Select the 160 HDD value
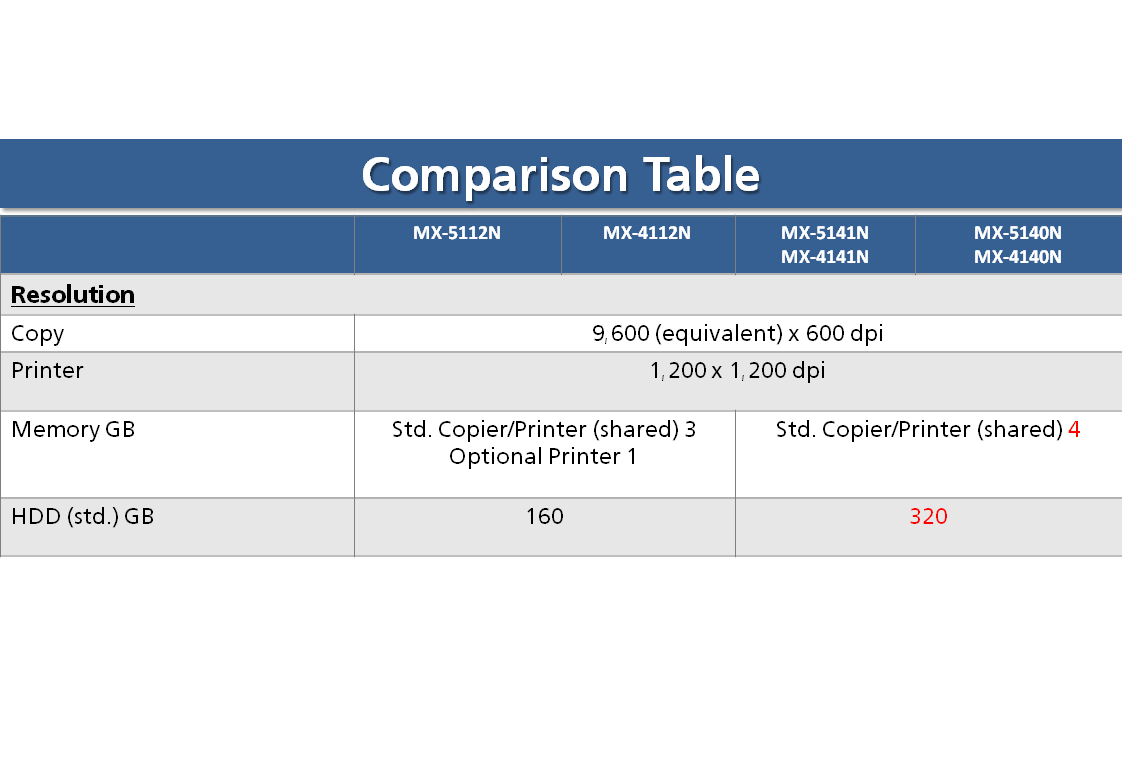1122x759 pixels. pyautogui.click(x=544, y=517)
